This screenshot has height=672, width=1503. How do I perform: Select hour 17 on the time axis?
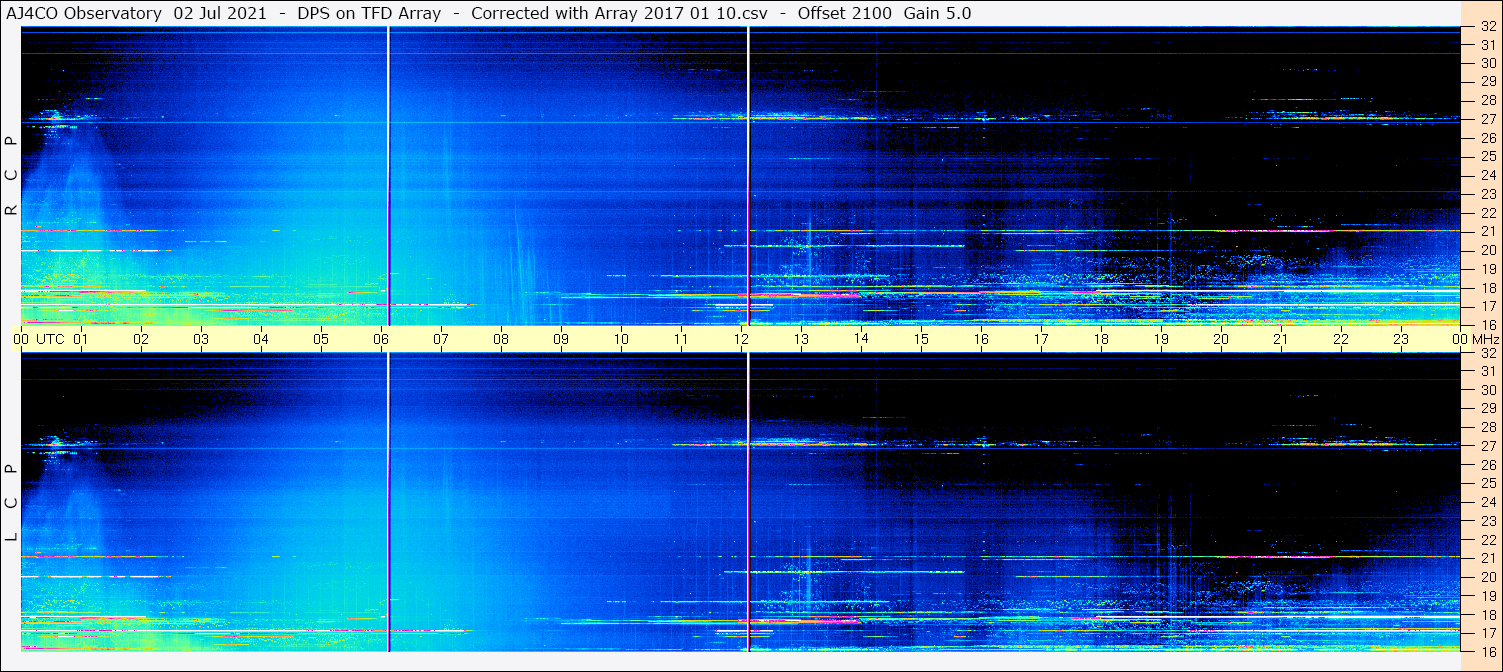click(x=1041, y=339)
